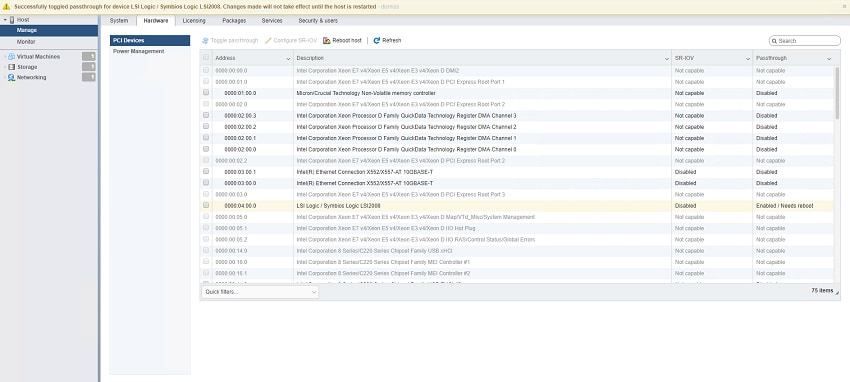Screen dimensions: 850x382
Task: Select PCI Devices in side list
Action: coord(150,41)
